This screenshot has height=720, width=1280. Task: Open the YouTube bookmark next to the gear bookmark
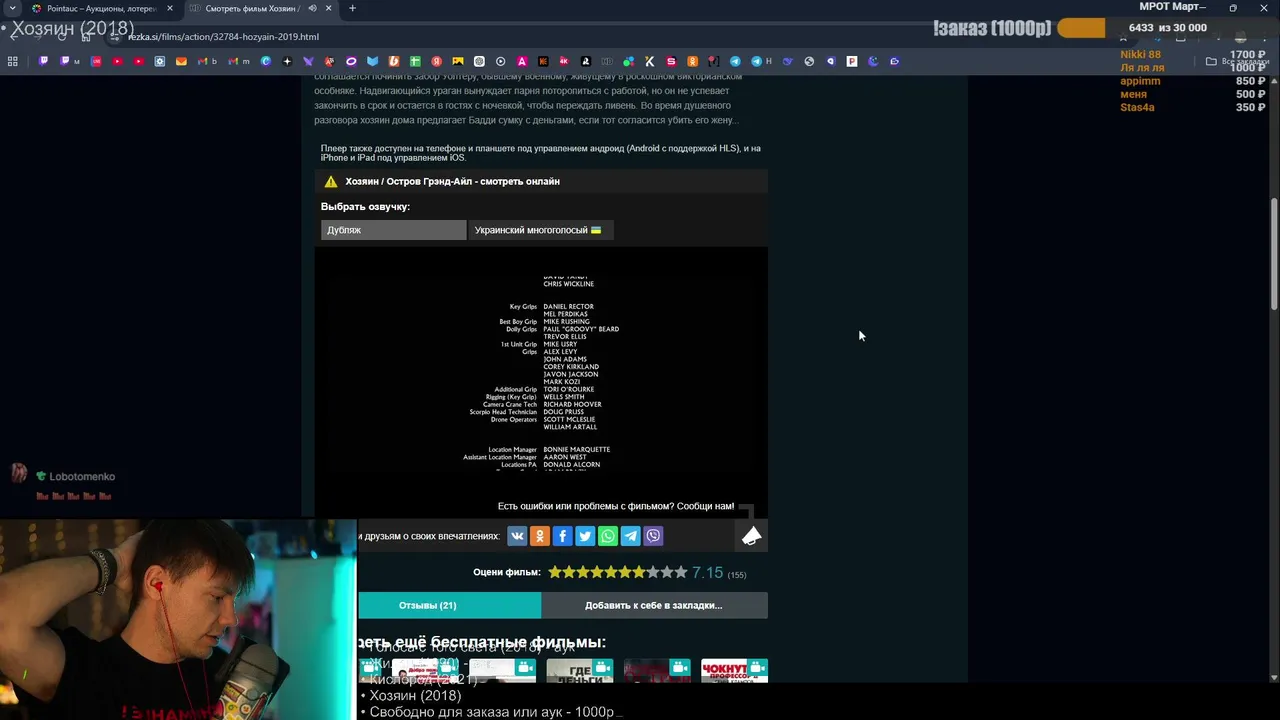pyautogui.click(x=139, y=61)
